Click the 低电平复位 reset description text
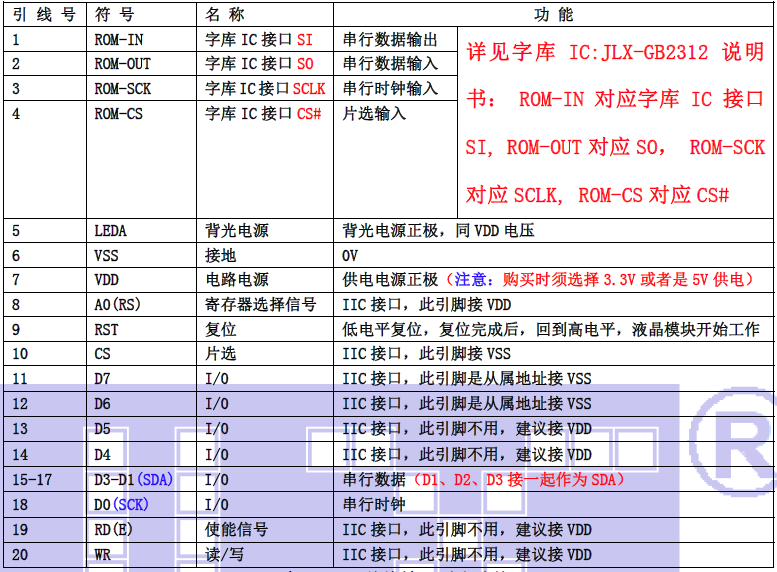This screenshot has width=777, height=572. (x=550, y=329)
